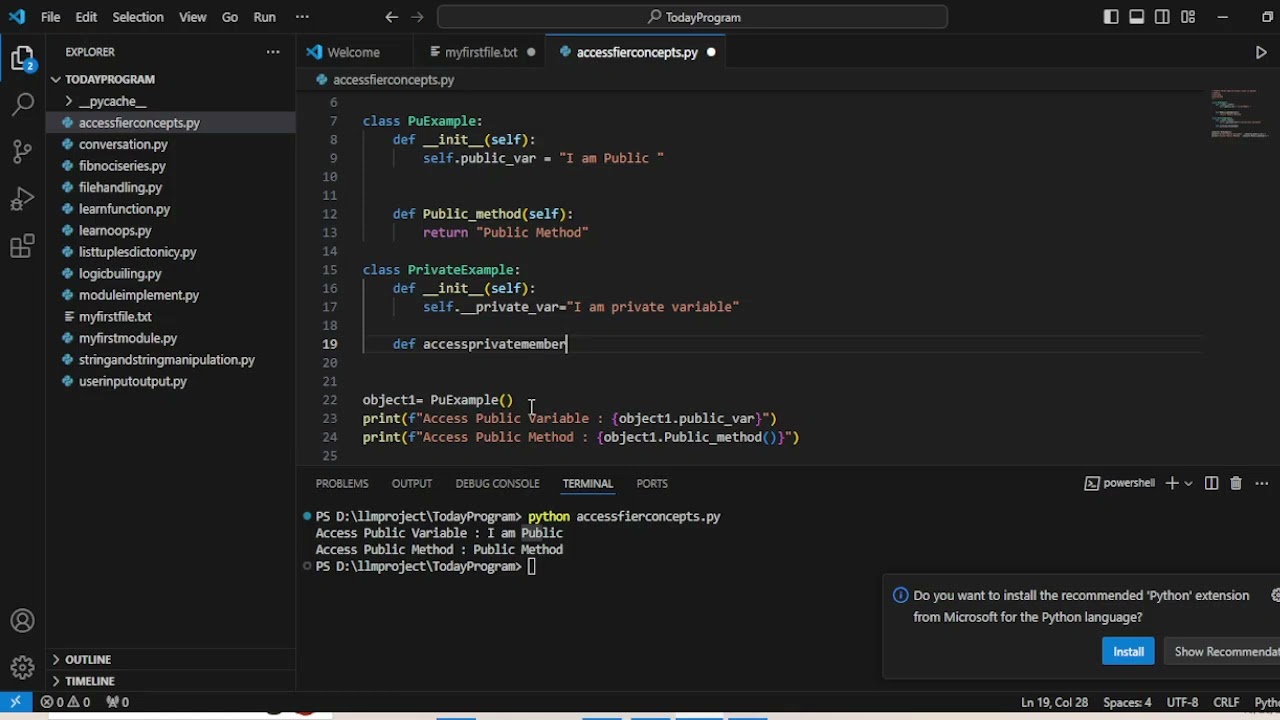The width and height of the screenshot is (1280, 720).
Task: Click Ln 19, Col 28 status item
Action: (1054, 702)
